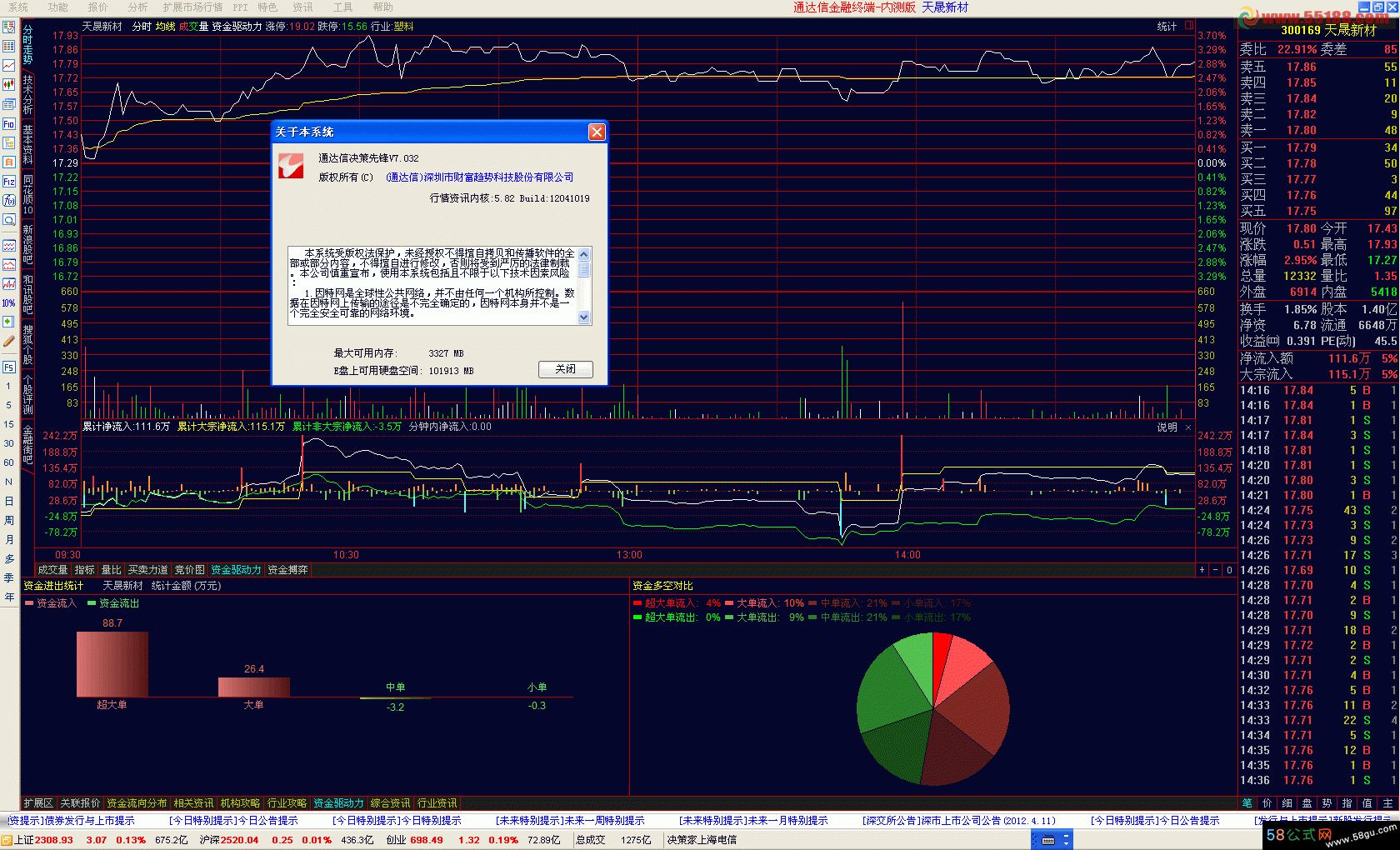Open the 功能 menu
The image size is (1400, 850).
click(58, 7)
